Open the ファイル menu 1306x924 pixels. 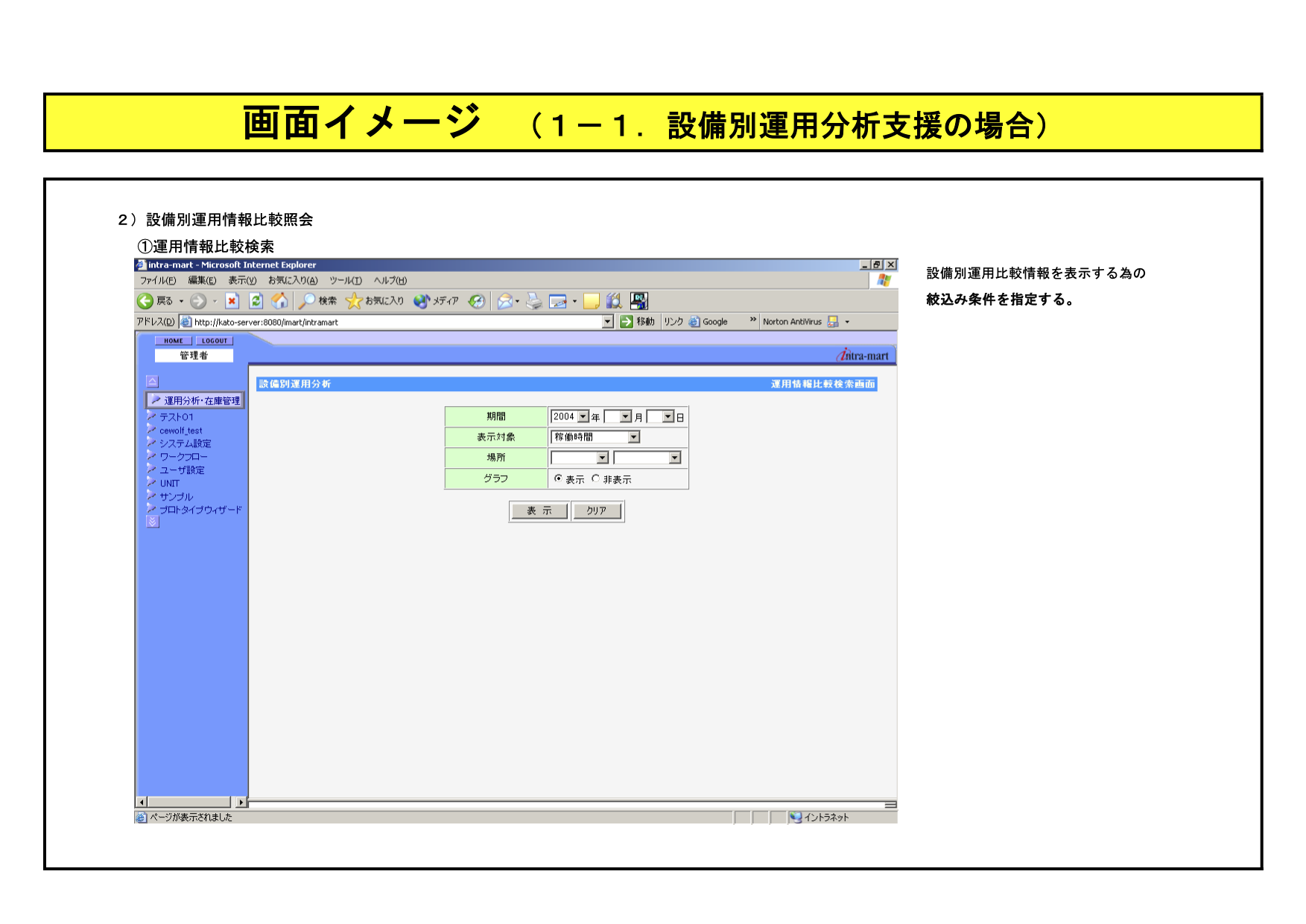(158, 281)
